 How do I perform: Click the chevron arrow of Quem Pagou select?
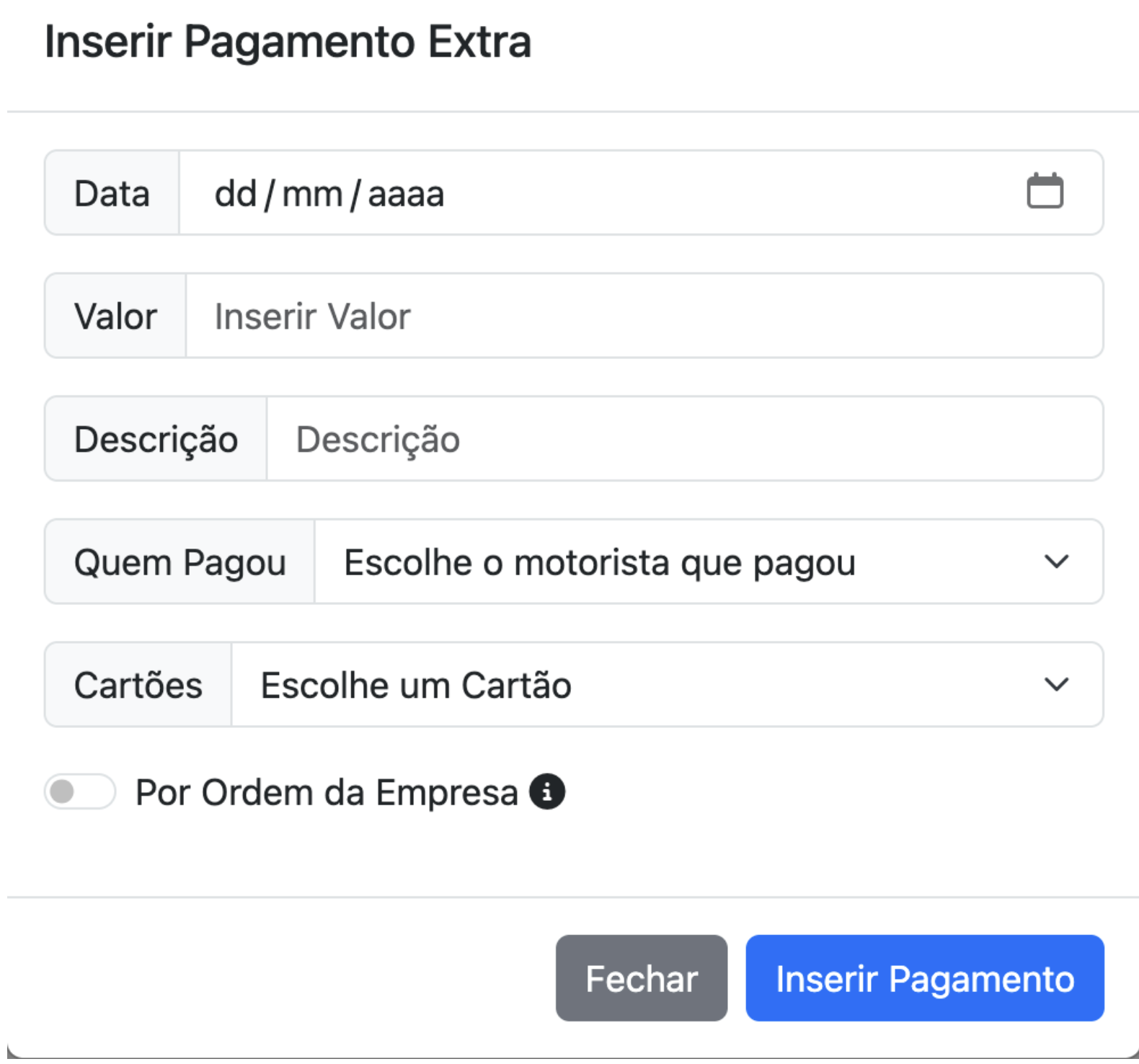tap(1056, 562)
